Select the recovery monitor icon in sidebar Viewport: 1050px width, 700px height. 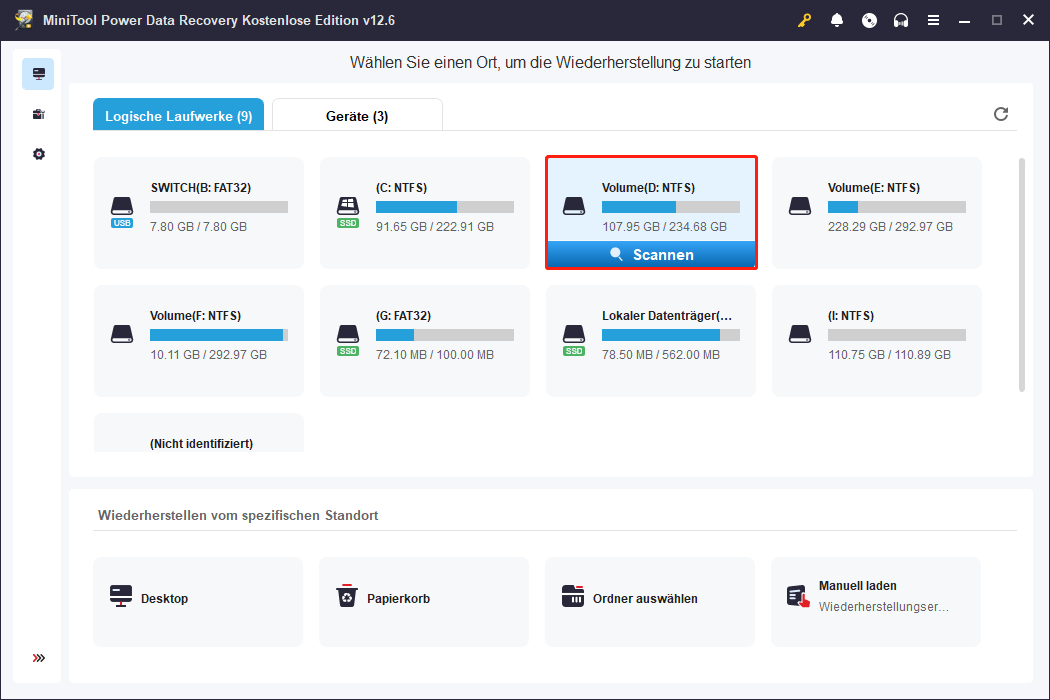click(38, 74)
